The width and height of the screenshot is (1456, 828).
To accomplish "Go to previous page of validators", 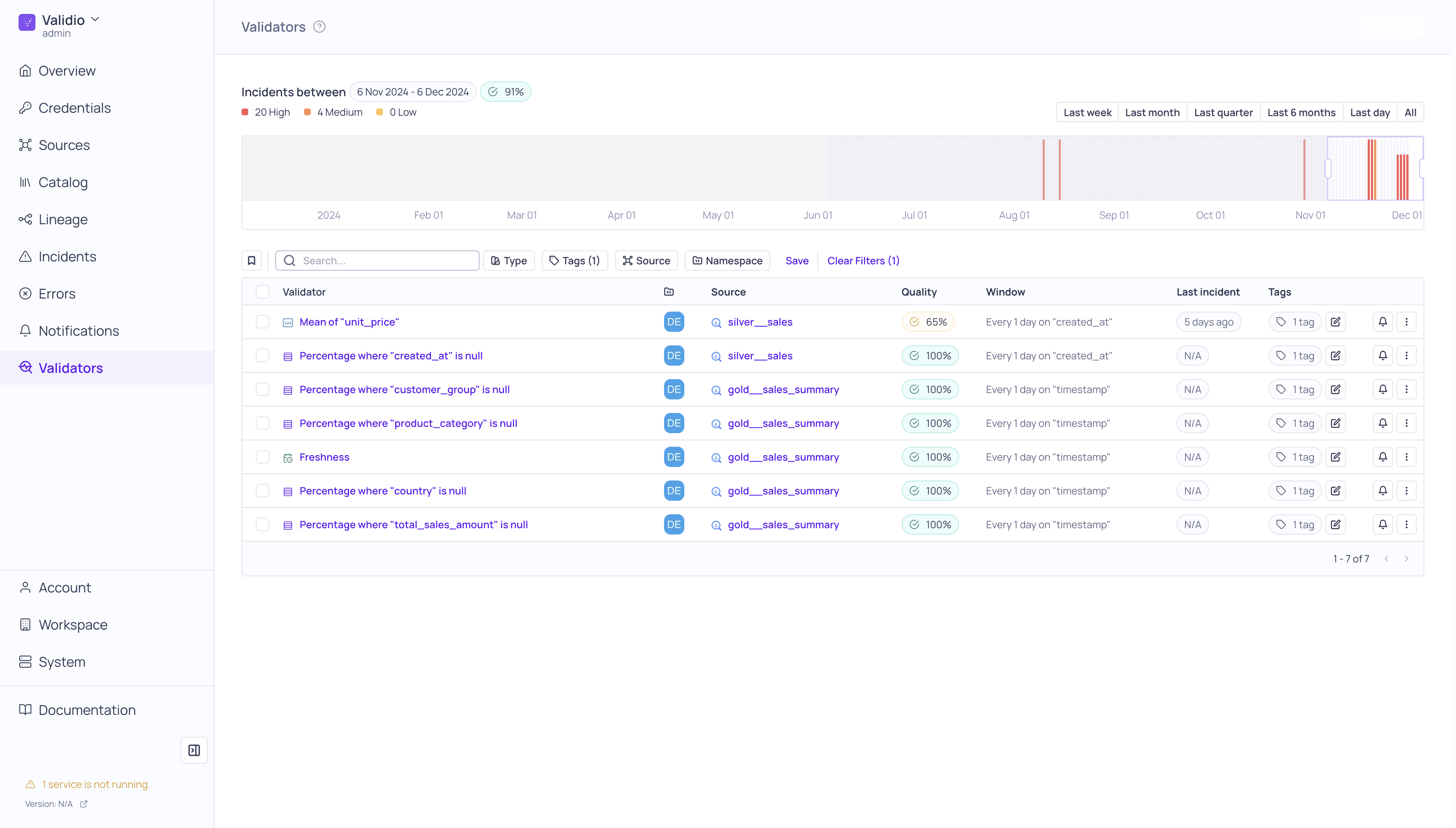I will 1387,559.
